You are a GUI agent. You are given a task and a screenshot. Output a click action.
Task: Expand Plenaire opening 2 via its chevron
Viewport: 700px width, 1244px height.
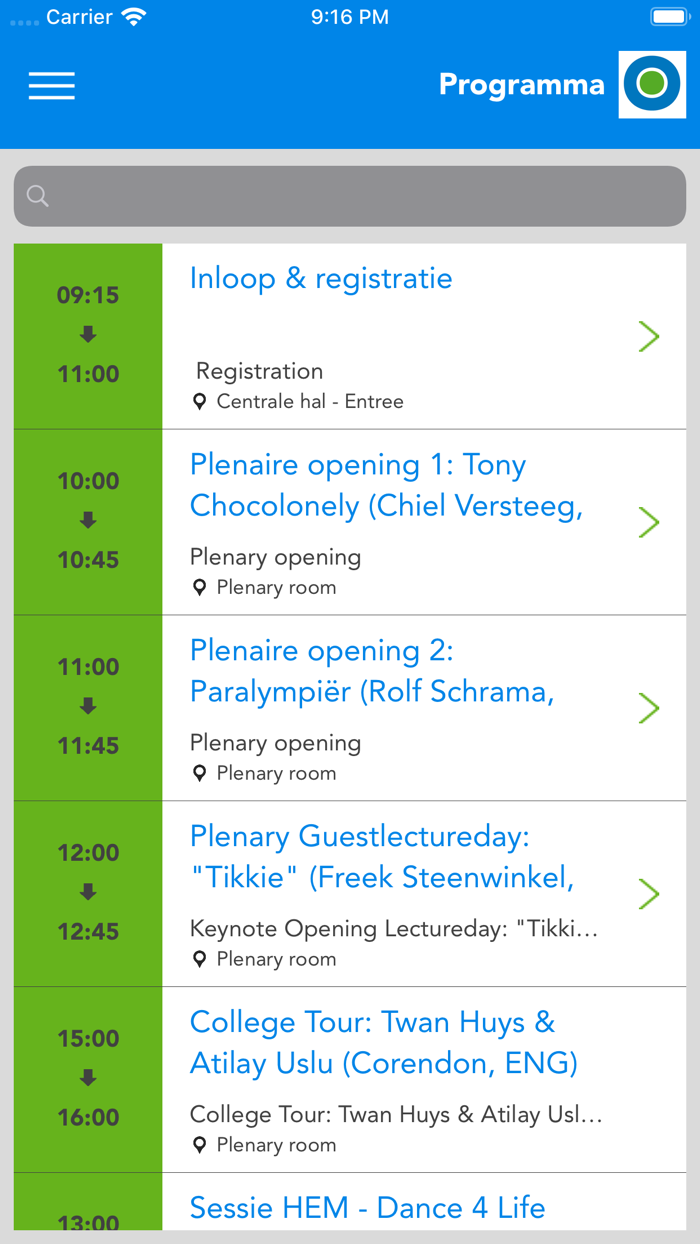click(x=650, y=708)
